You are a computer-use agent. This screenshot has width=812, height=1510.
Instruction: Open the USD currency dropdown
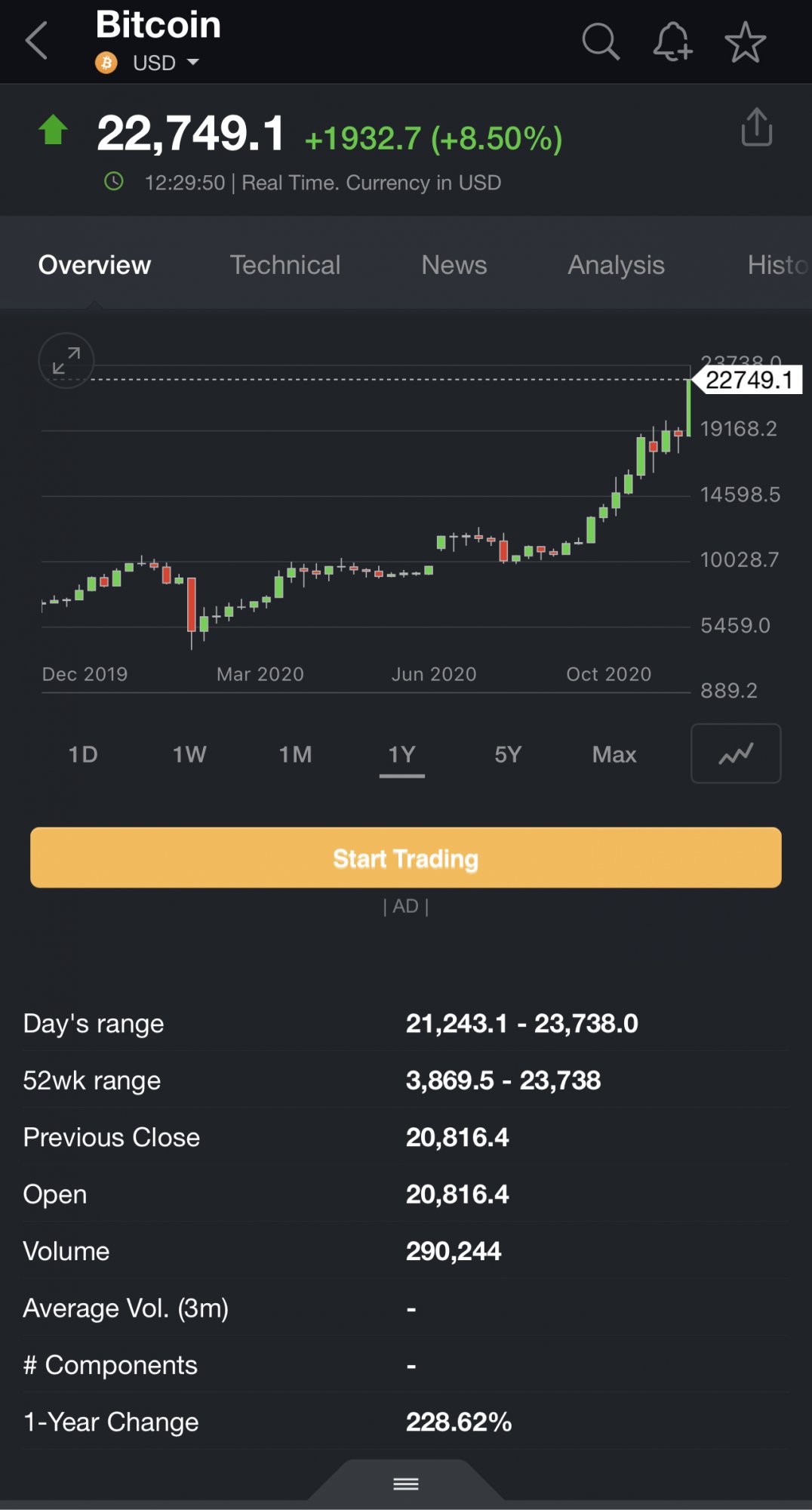pos(166,63)
